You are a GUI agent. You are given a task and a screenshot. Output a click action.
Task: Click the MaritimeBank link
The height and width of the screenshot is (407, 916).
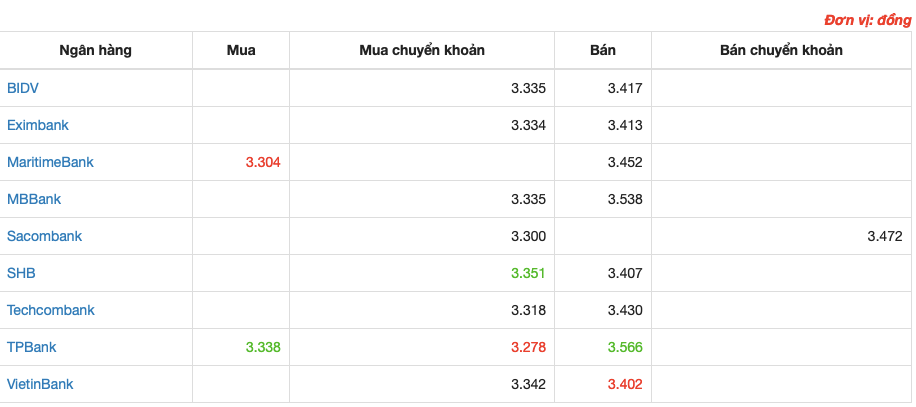(50, 162)
